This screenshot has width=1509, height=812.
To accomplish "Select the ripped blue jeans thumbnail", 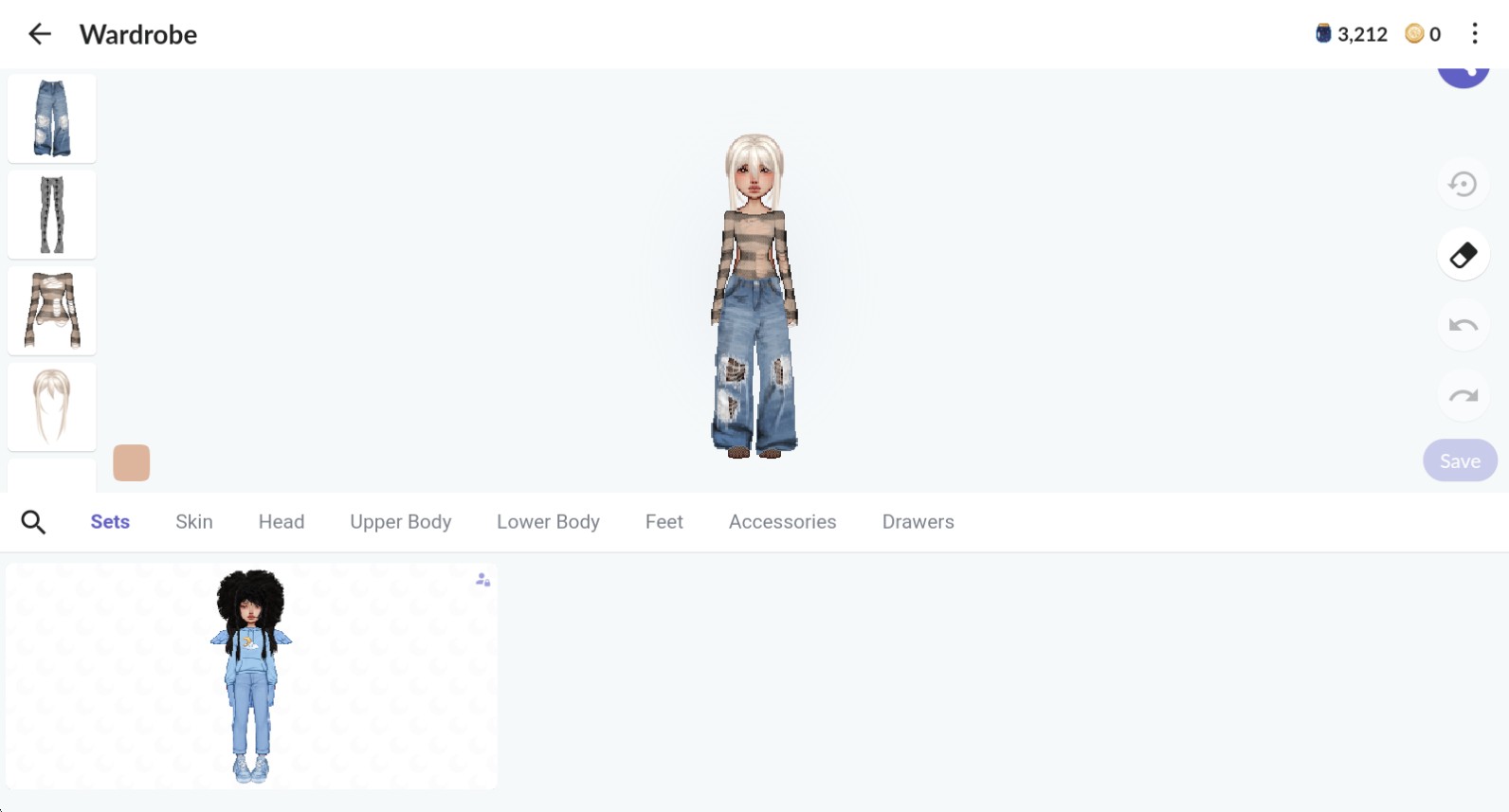I will [52, 118].
